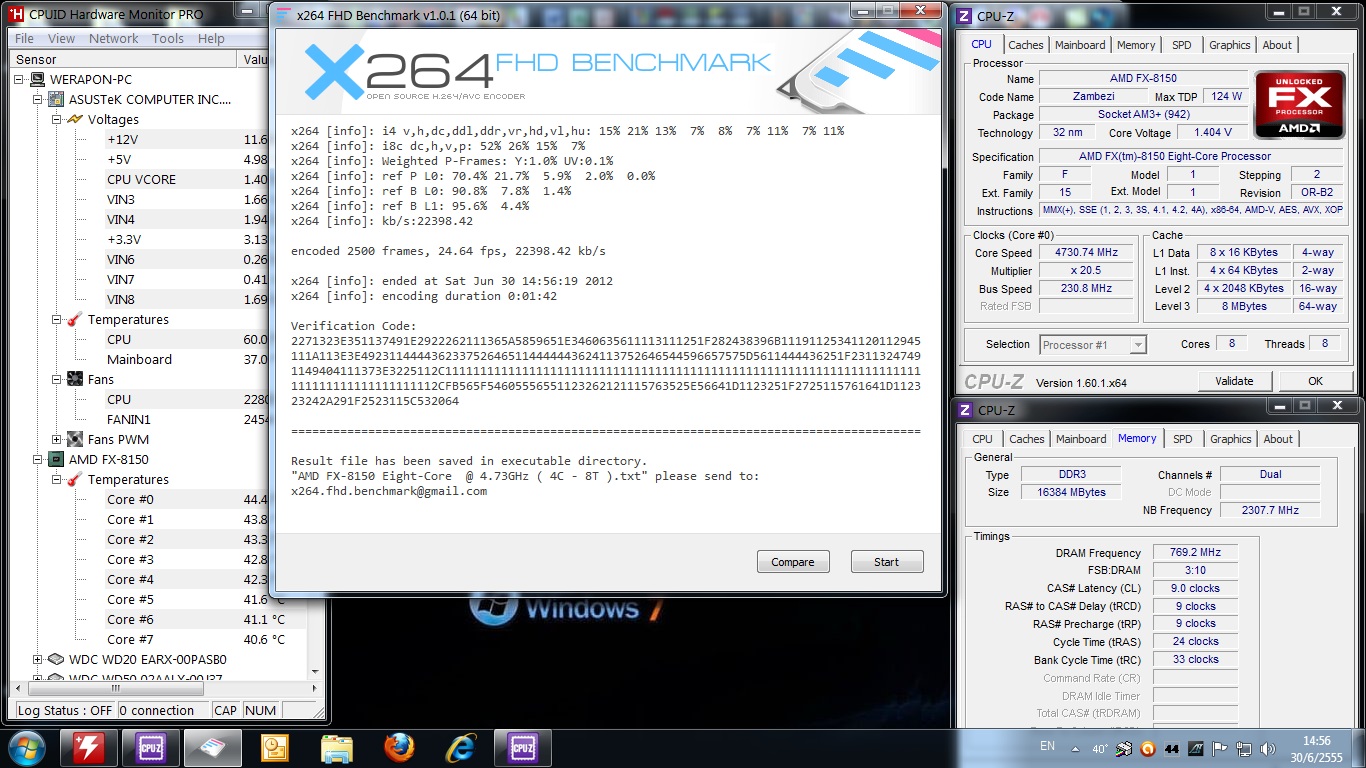Image resolution: width=1366 pixels, height=768 pixels.
Task: Open the Tools menu in Hardware Monitor
Action: click(x=168, y=39)
